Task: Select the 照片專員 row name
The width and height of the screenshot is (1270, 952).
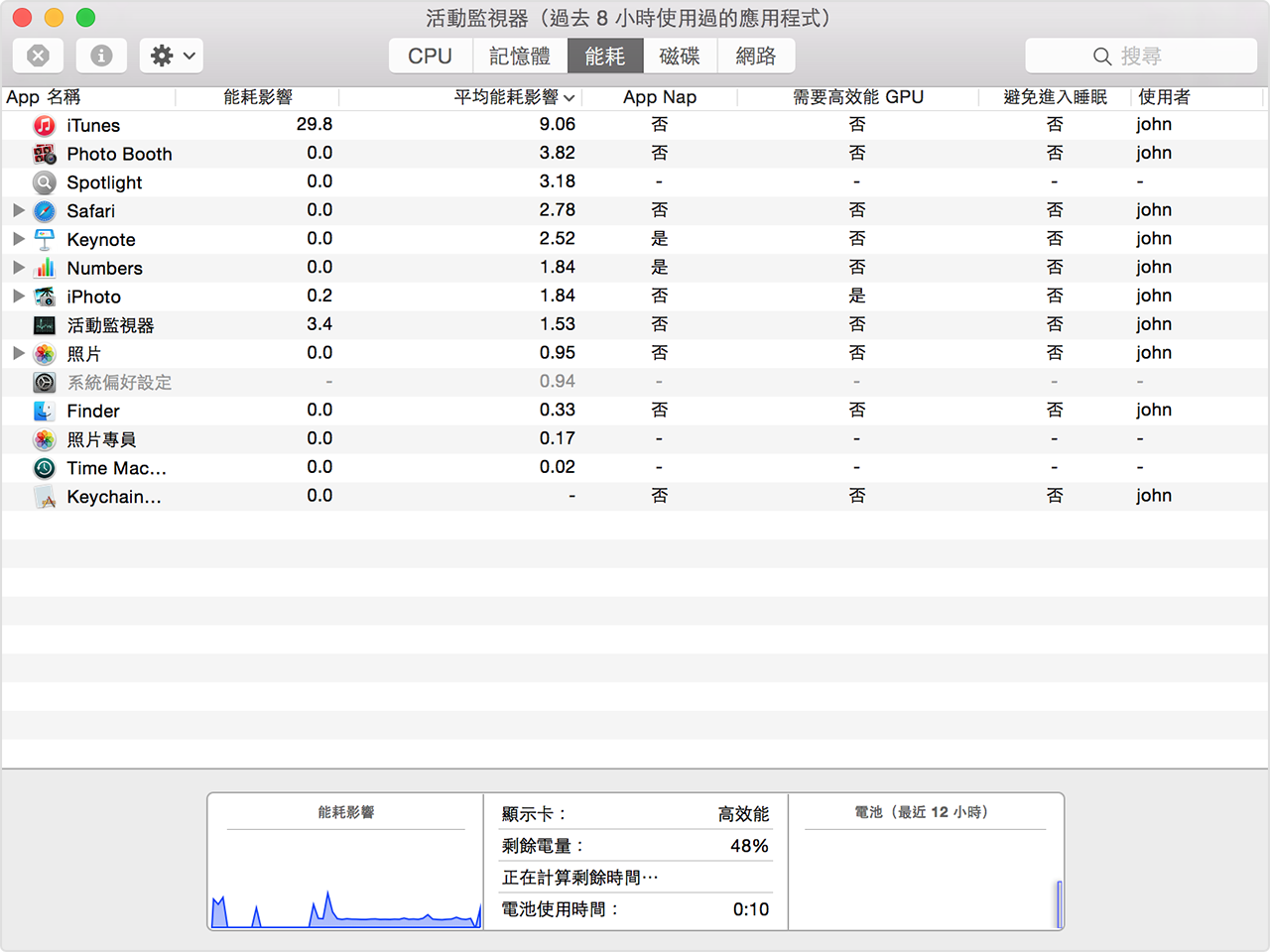Action: click(101, 440)
